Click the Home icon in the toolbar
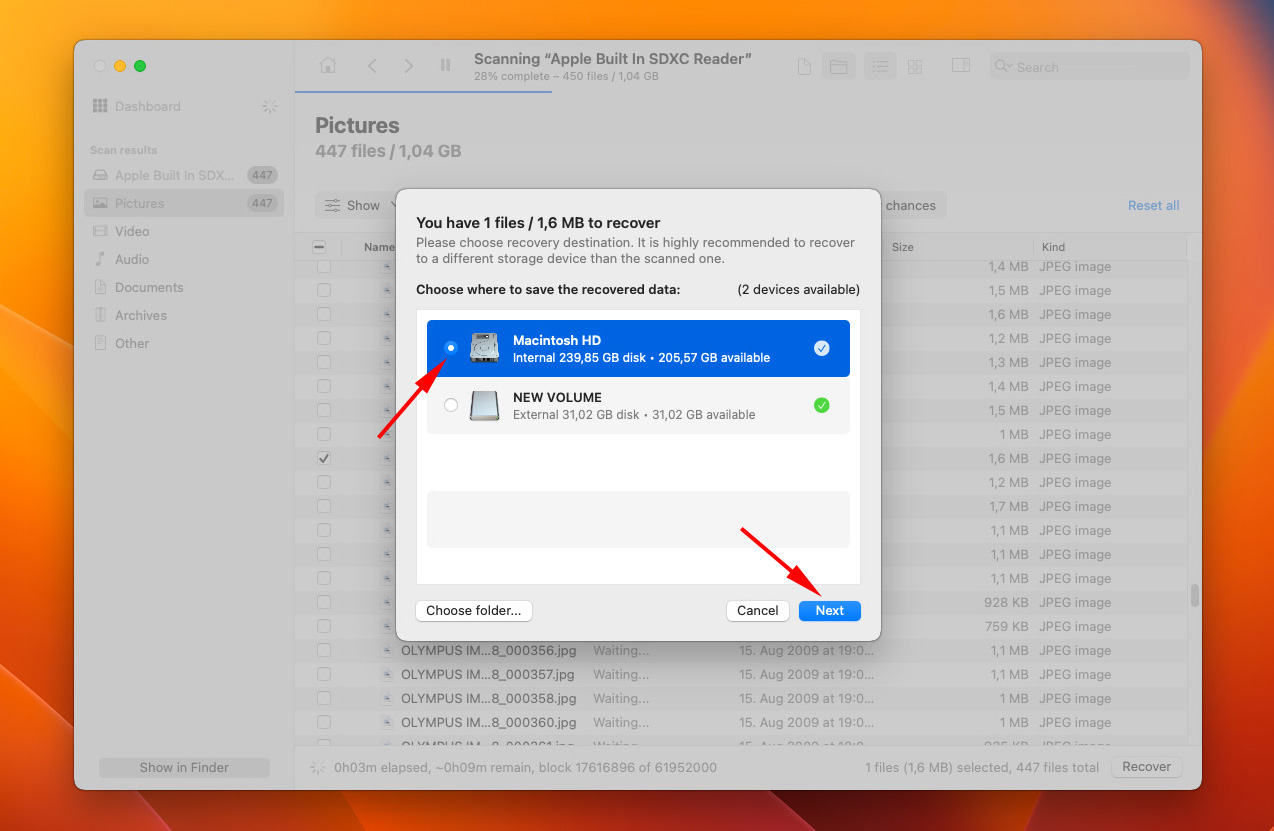 (327, 66)
